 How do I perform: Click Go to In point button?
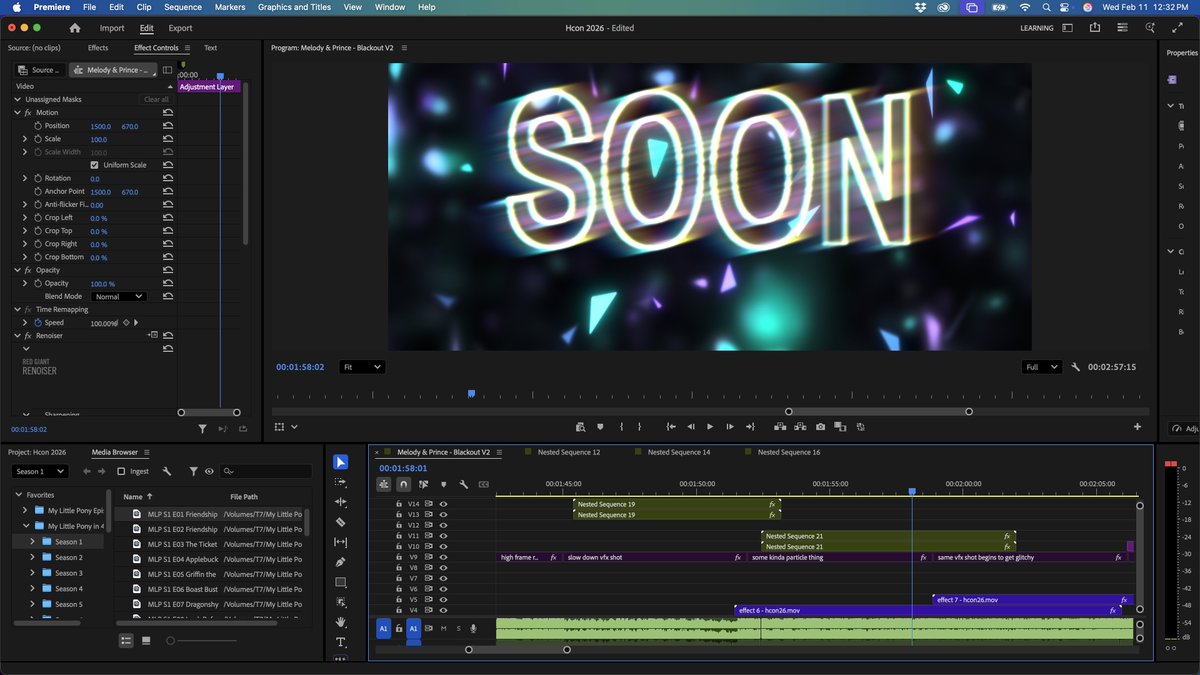[671, 427]
